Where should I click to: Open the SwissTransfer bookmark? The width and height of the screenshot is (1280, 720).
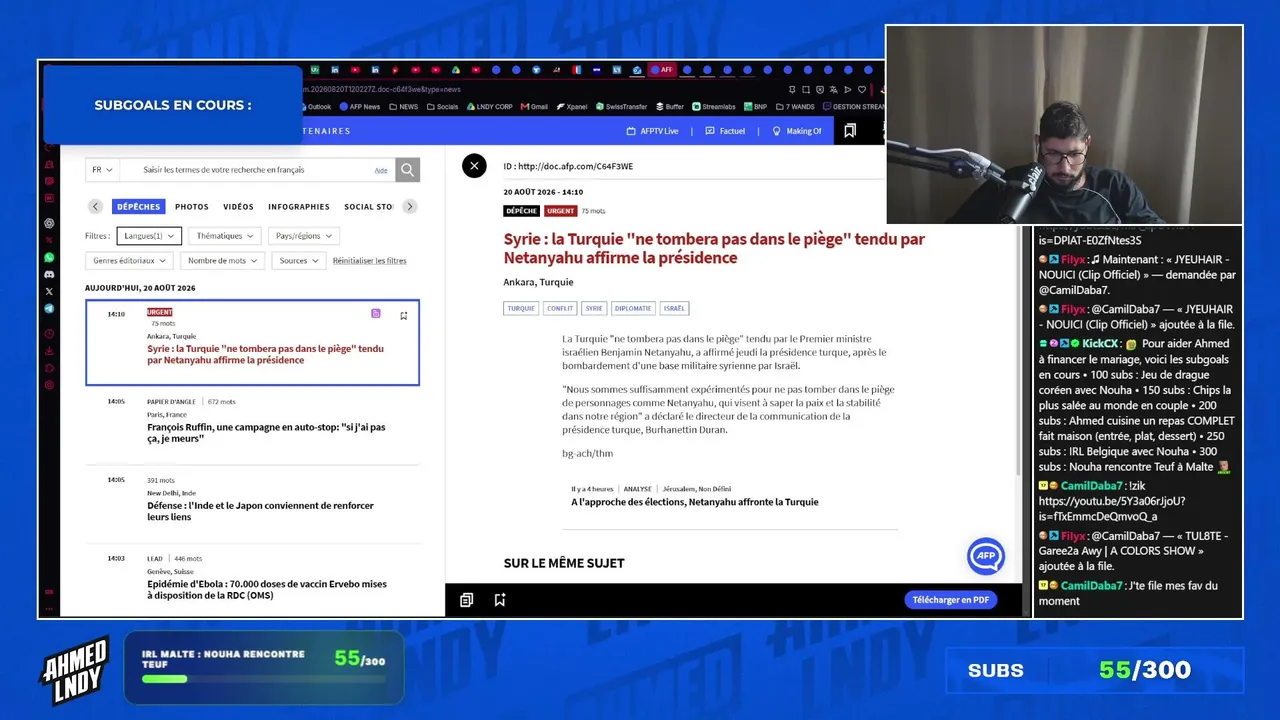tap(620, 107)
